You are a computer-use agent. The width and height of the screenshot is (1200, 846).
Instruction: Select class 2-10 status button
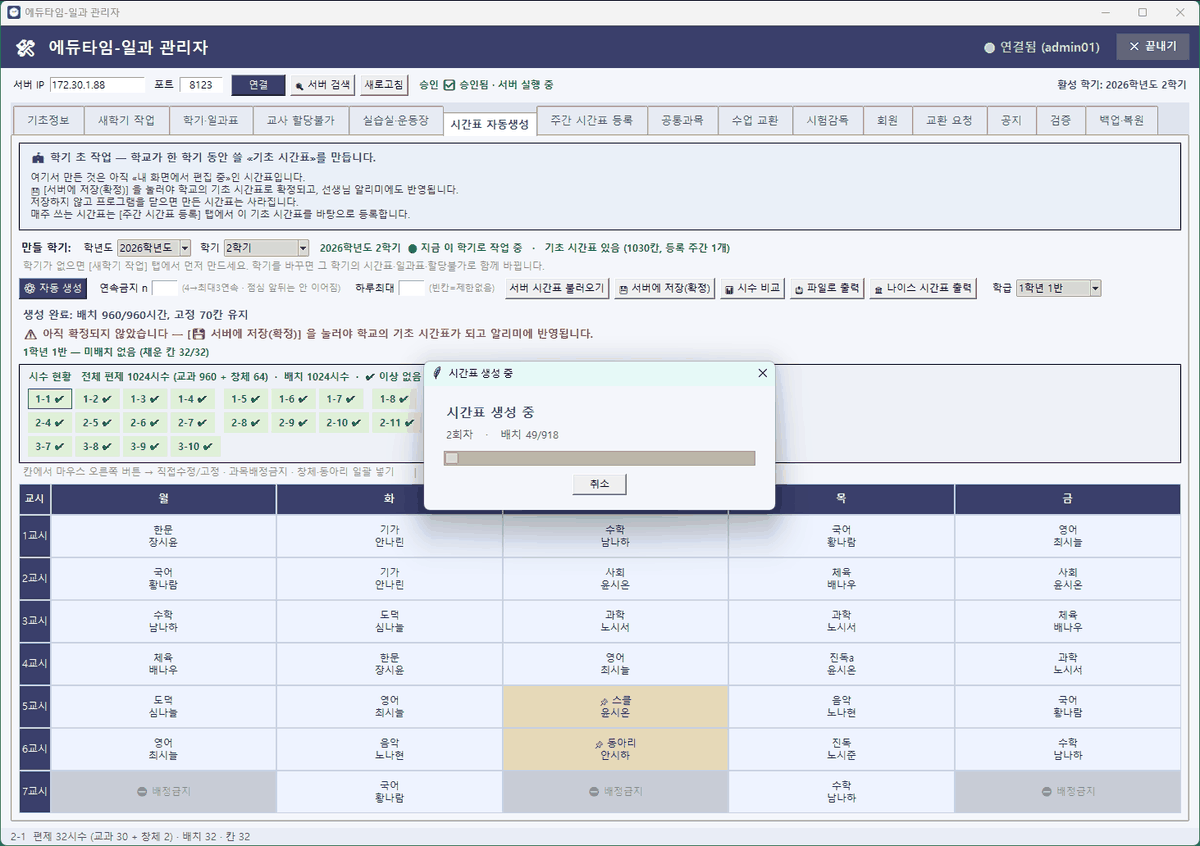tap(345, 423)
